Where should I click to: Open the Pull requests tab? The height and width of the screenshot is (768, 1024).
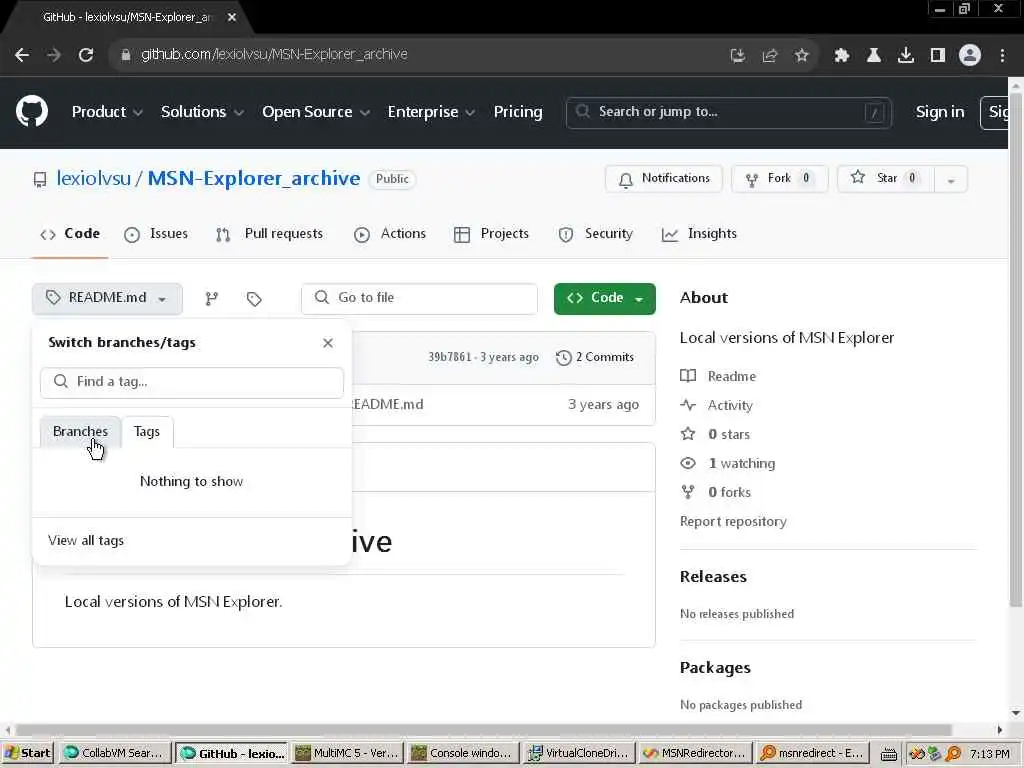click(269, 234)
